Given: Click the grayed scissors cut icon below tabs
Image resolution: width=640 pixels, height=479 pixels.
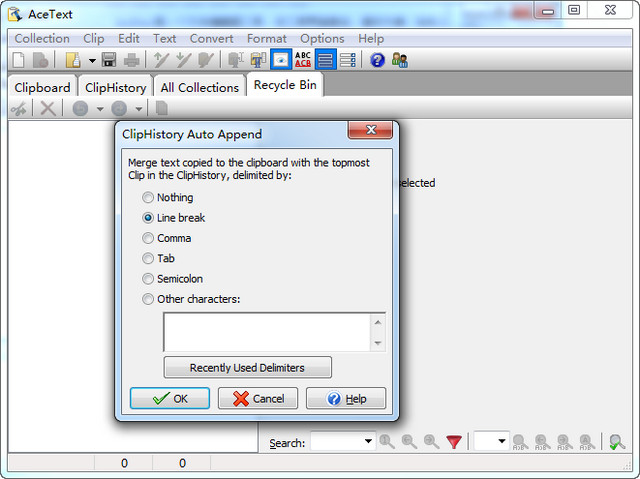Looking at the screenshot, I should click(19, 109).
